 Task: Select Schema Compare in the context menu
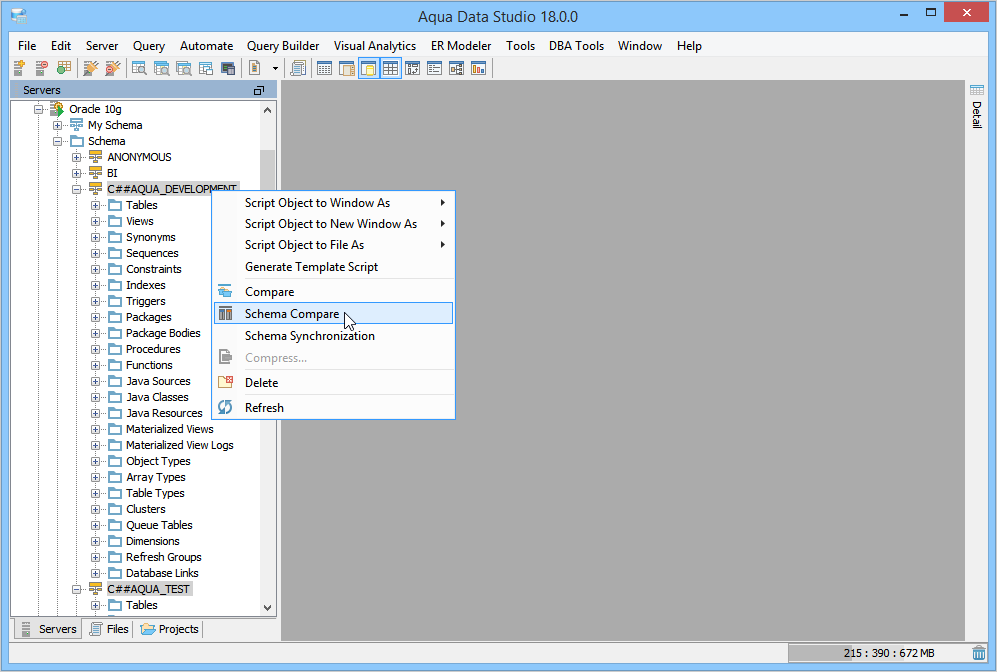coord(333,313)
